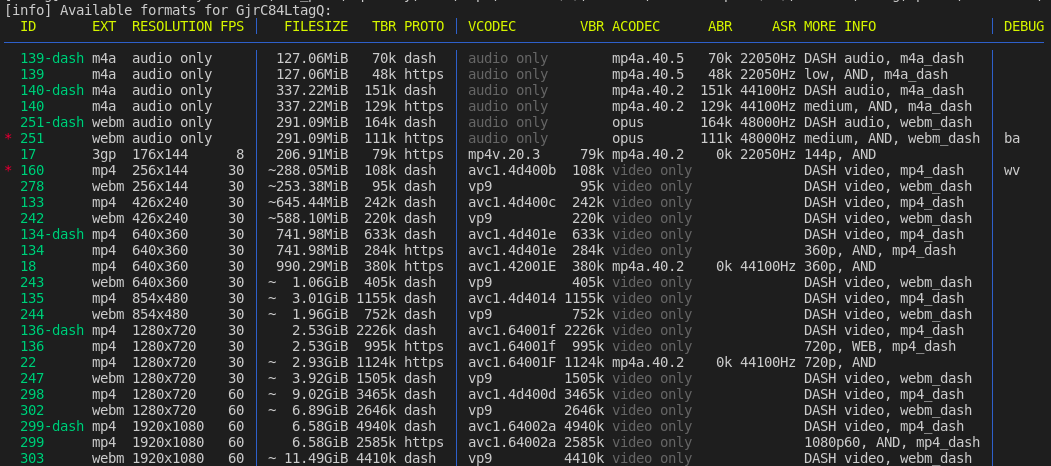Image resolution: width=1051 pixels, height=466 pixels.
Task: Click the 2226k TBR value
Action: coord(376,331)
